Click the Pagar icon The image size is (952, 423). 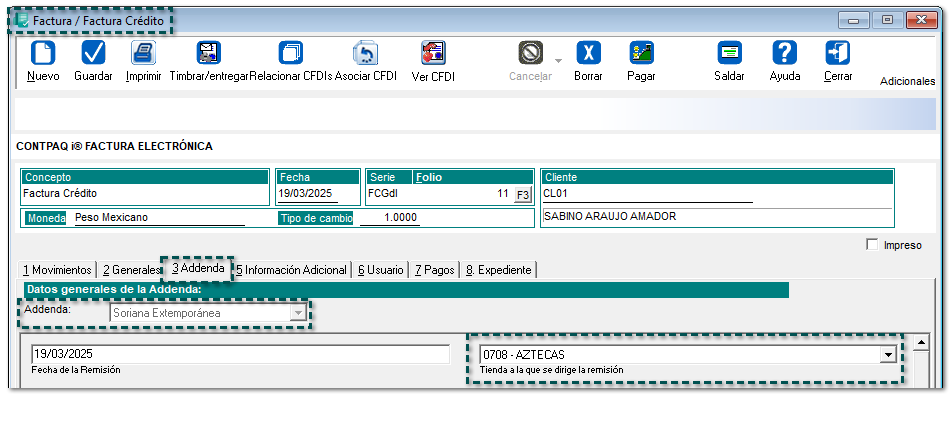tap(641, 53)
